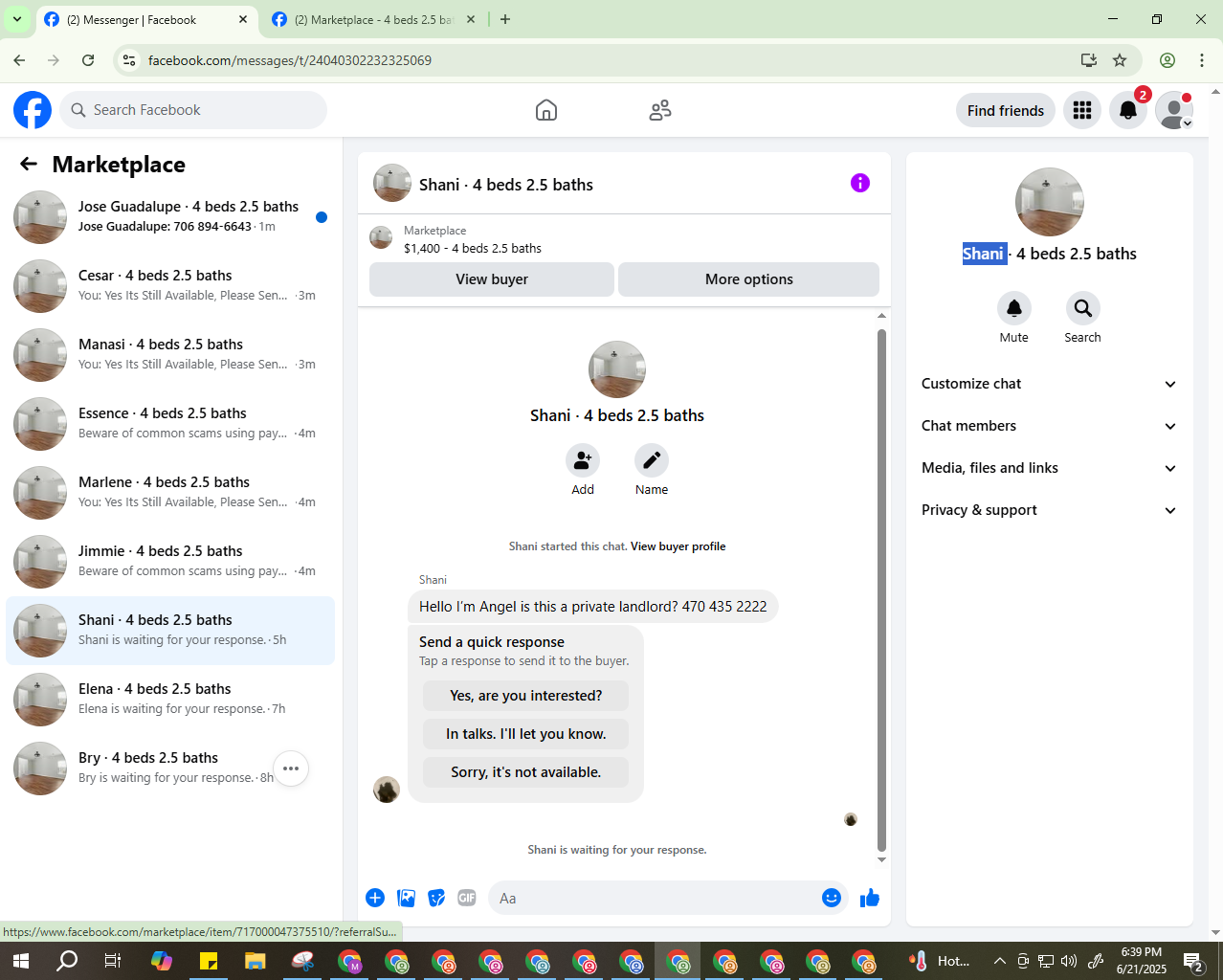Choose a sticker icon in composer

[x=436, y=898]
